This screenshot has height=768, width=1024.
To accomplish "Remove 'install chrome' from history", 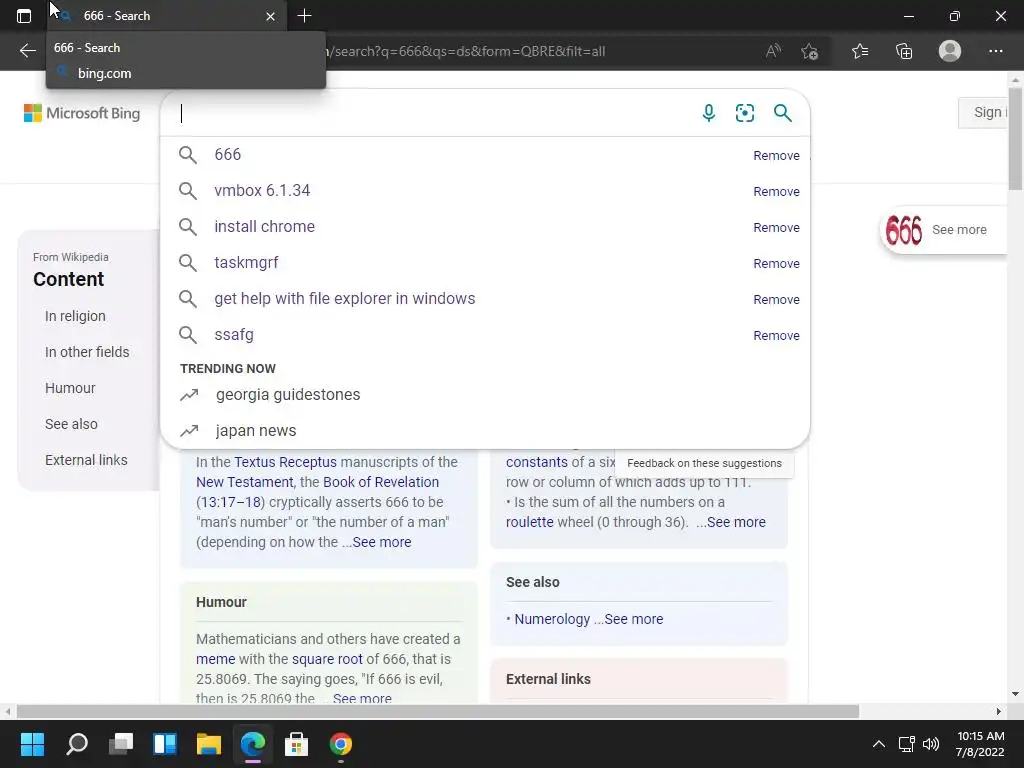I will pos(776,227).
